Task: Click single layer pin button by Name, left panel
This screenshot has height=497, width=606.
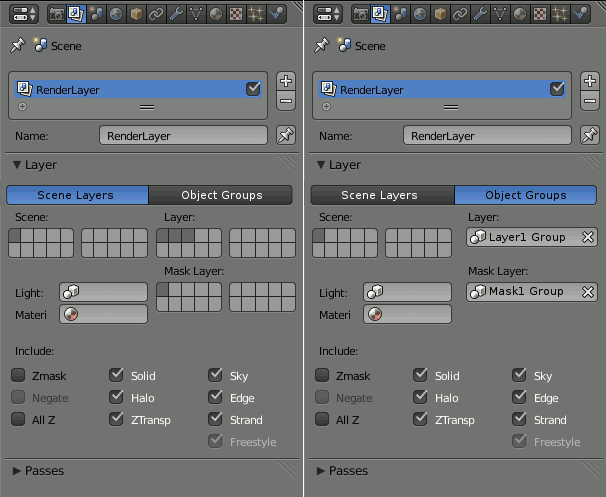Action: (286, 135)
